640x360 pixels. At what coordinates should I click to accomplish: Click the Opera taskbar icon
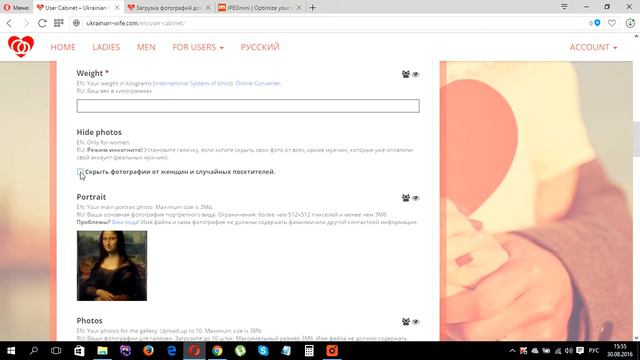194,351
